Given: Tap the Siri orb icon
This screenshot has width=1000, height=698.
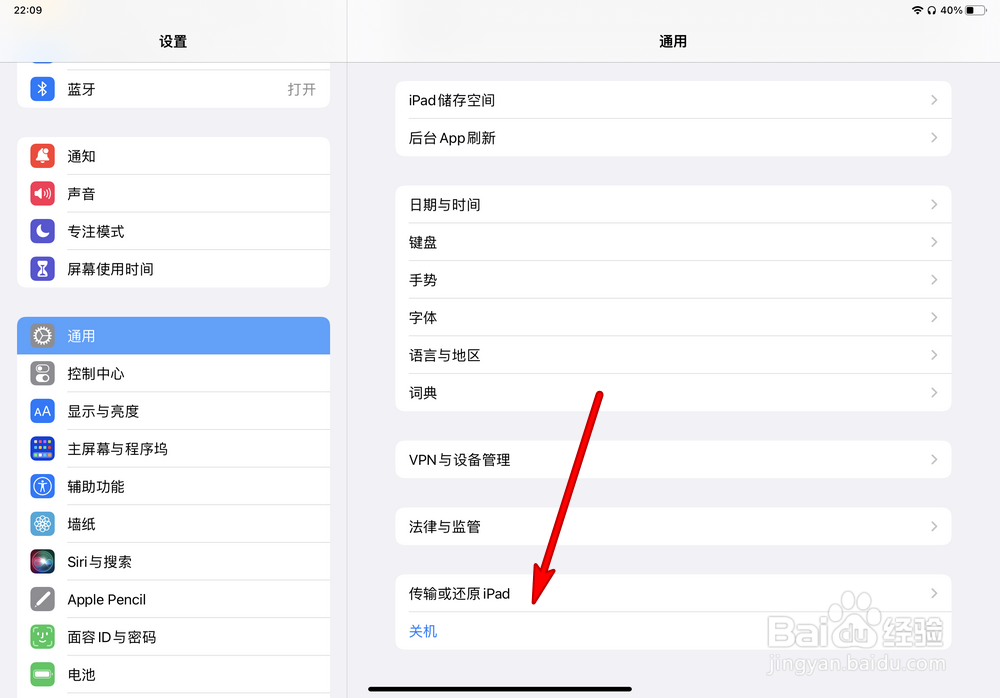Looking at the screenshot, I should [x=42, y=561].
